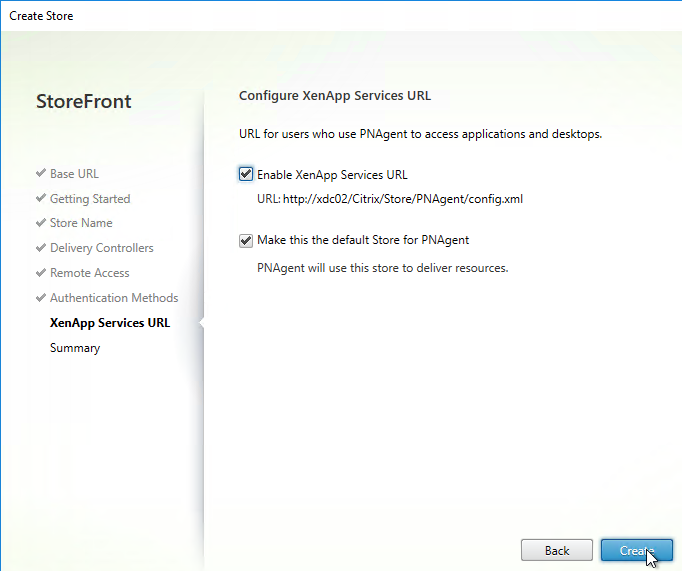Jump to the Store Name step
This screenshot has width=682, height=571.
click(x=81, y=223)
